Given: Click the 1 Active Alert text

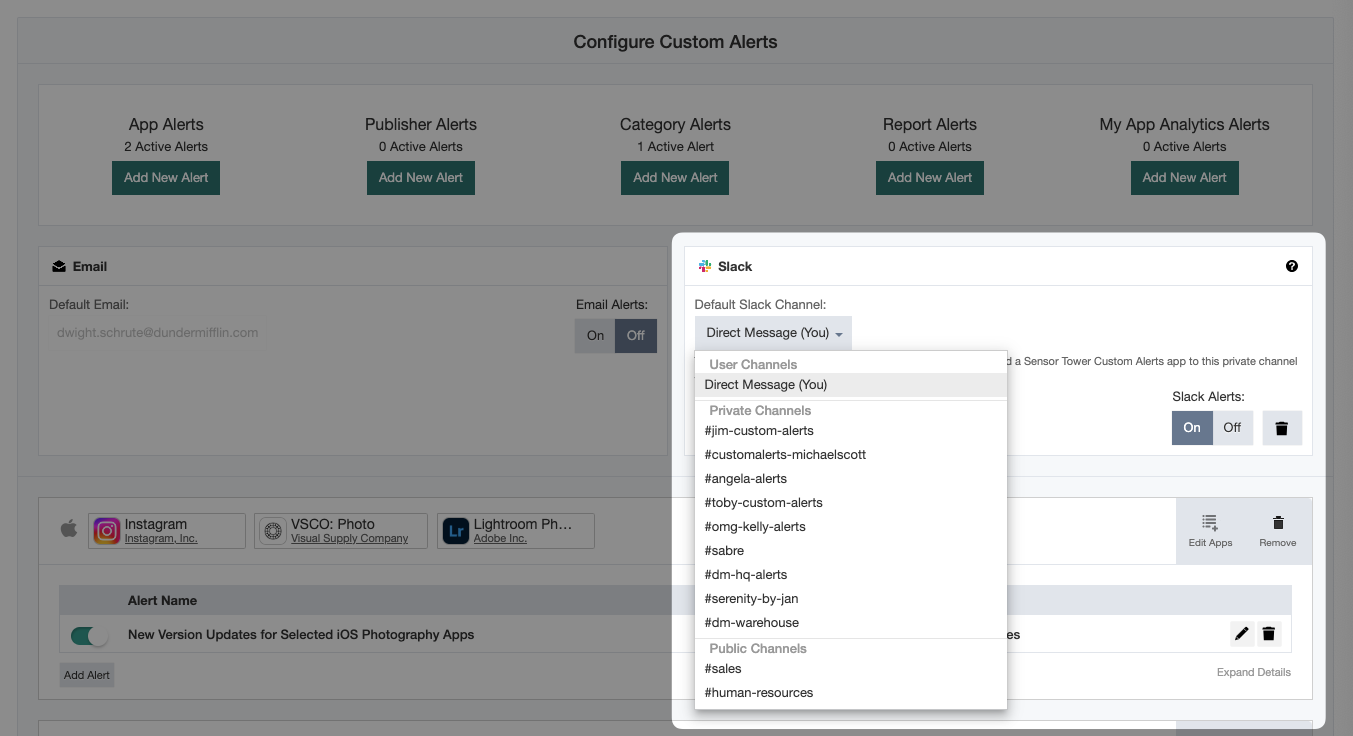Looking at the screenshot, I should click(x=675, y=147).
